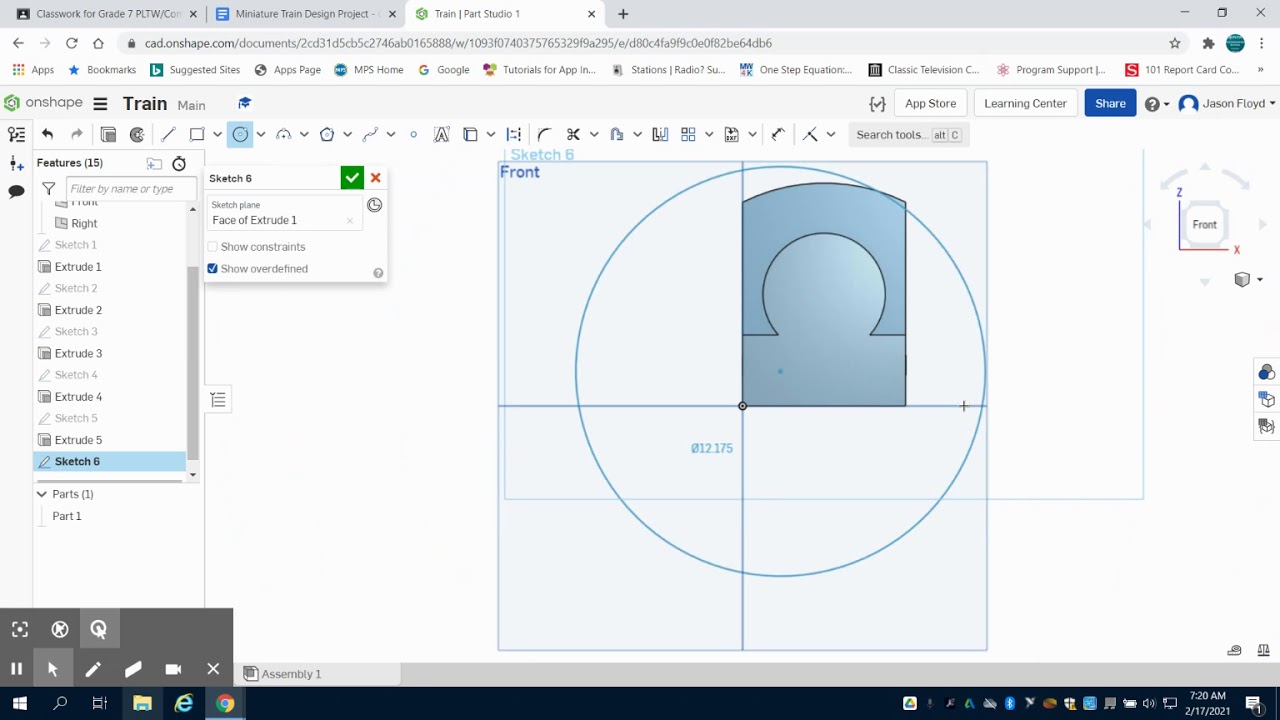Open the Suggested Sites bookmark
Screen dimensions: 1280x720
[x=196, y=70]
